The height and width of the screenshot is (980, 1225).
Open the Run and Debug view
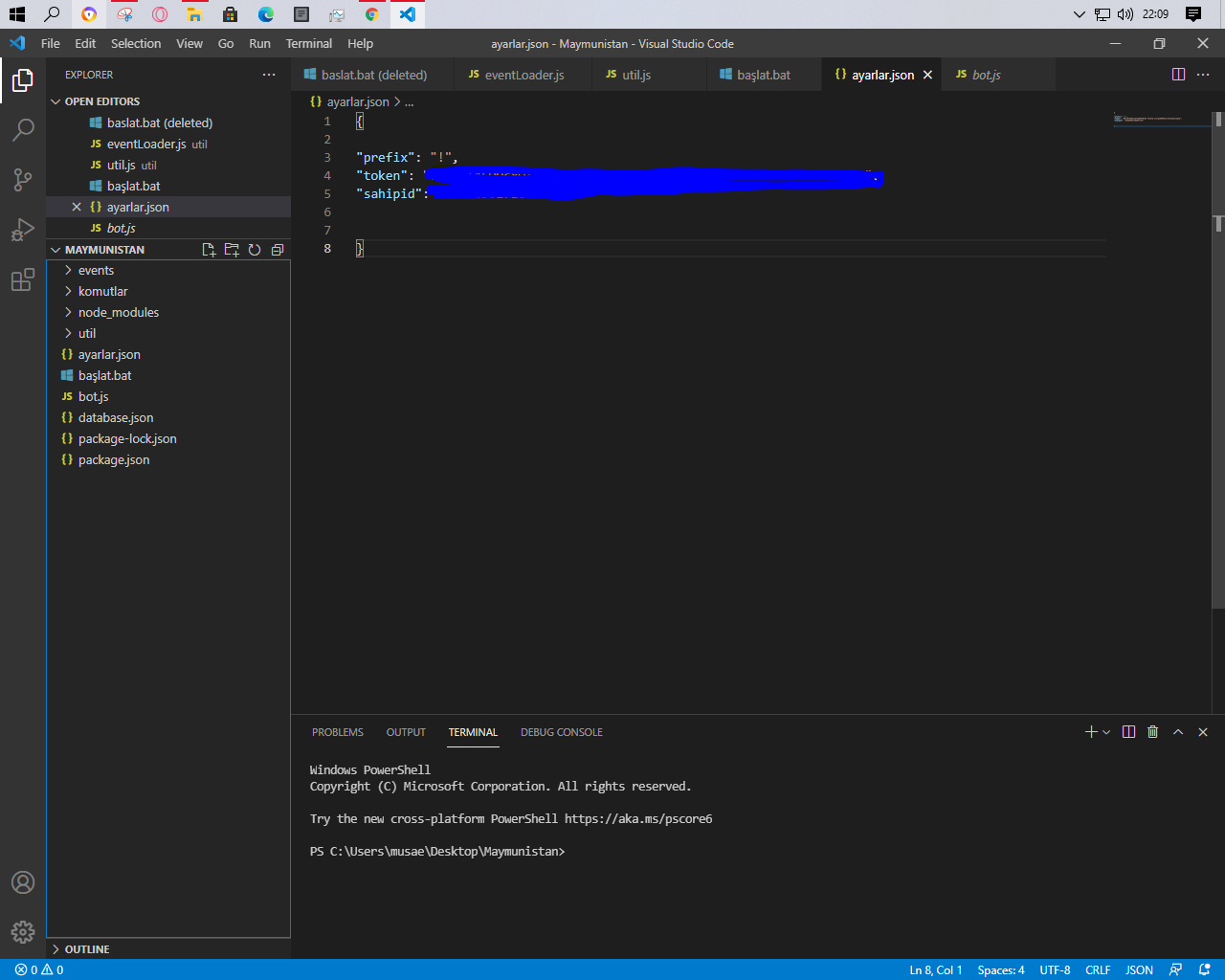pos(23,230)
